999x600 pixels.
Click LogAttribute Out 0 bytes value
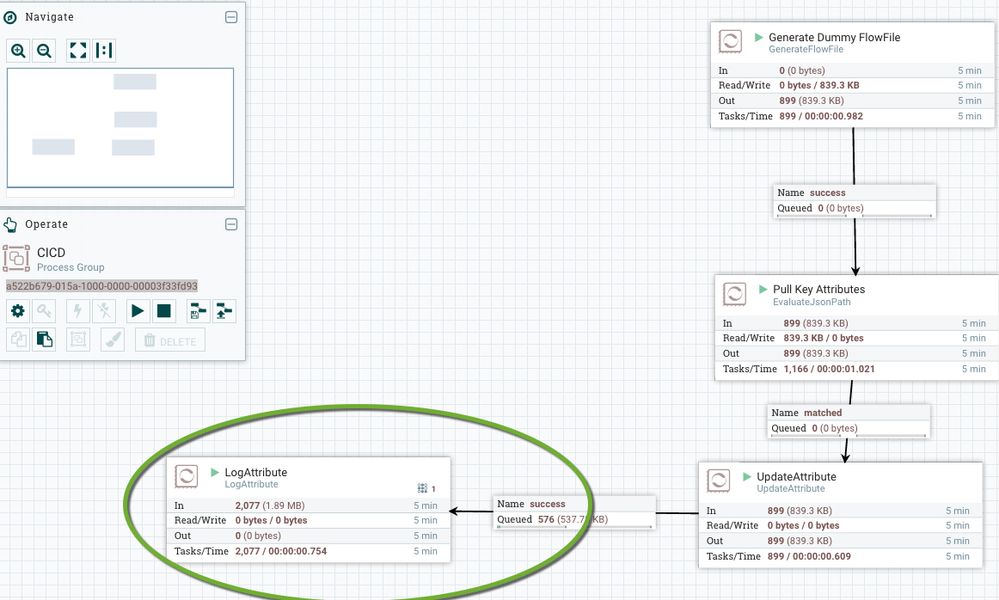click(257, 536)
